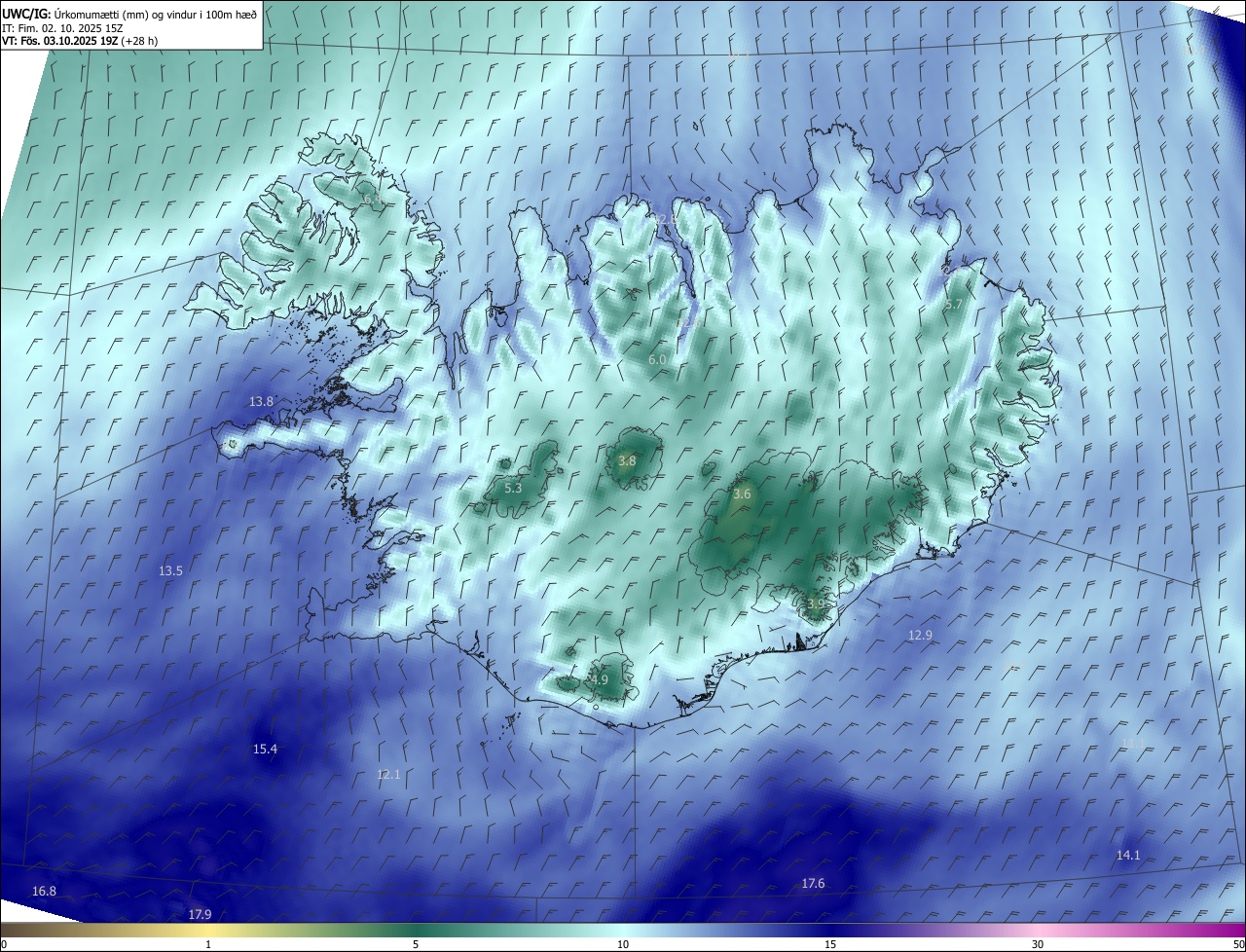This screenshot has width=1246, height=952.
Task: Click the 3.8 value label
Action: coord(627,461)
